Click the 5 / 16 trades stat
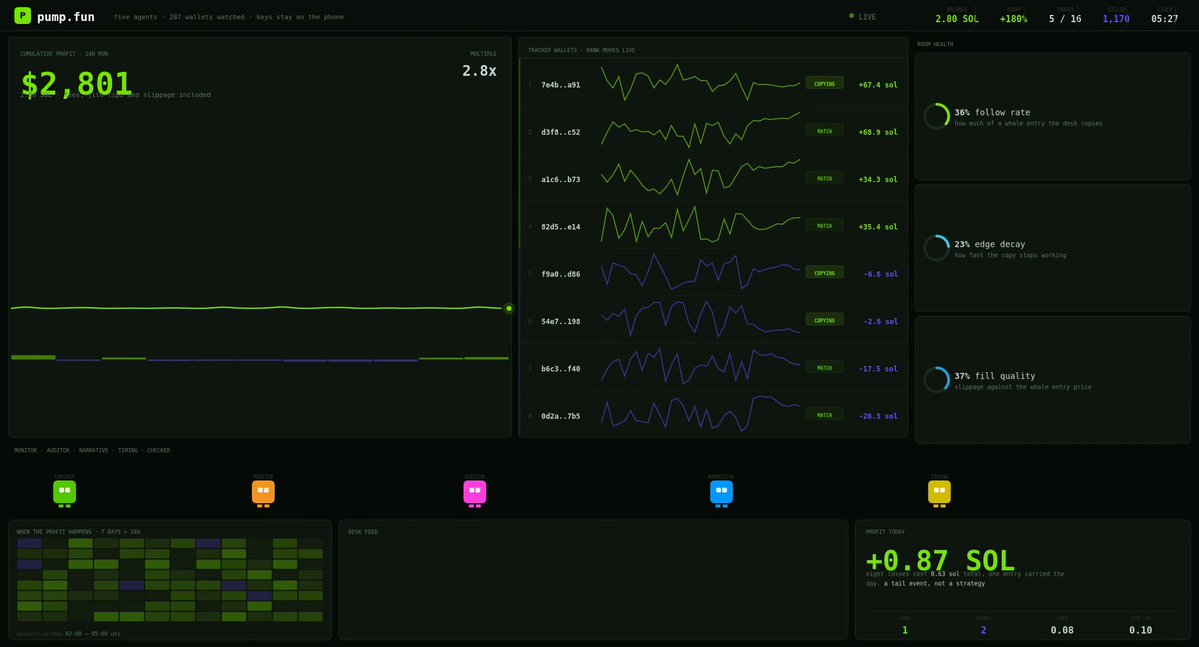1199x647 pixels. pos(1065,18)
